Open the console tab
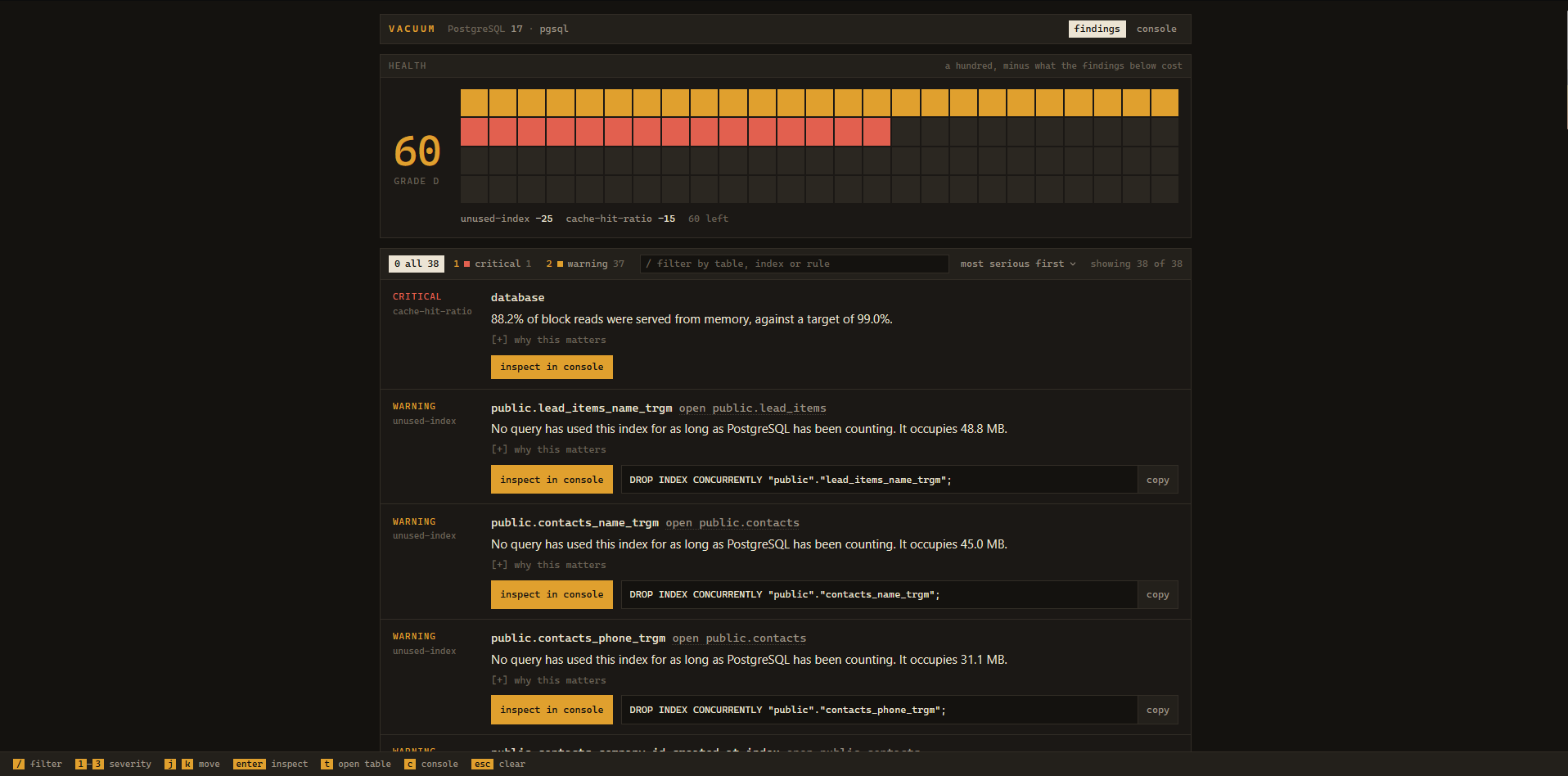This screenshot has height=776, width=1568. pyautogui.click(x=1156, y=29)
